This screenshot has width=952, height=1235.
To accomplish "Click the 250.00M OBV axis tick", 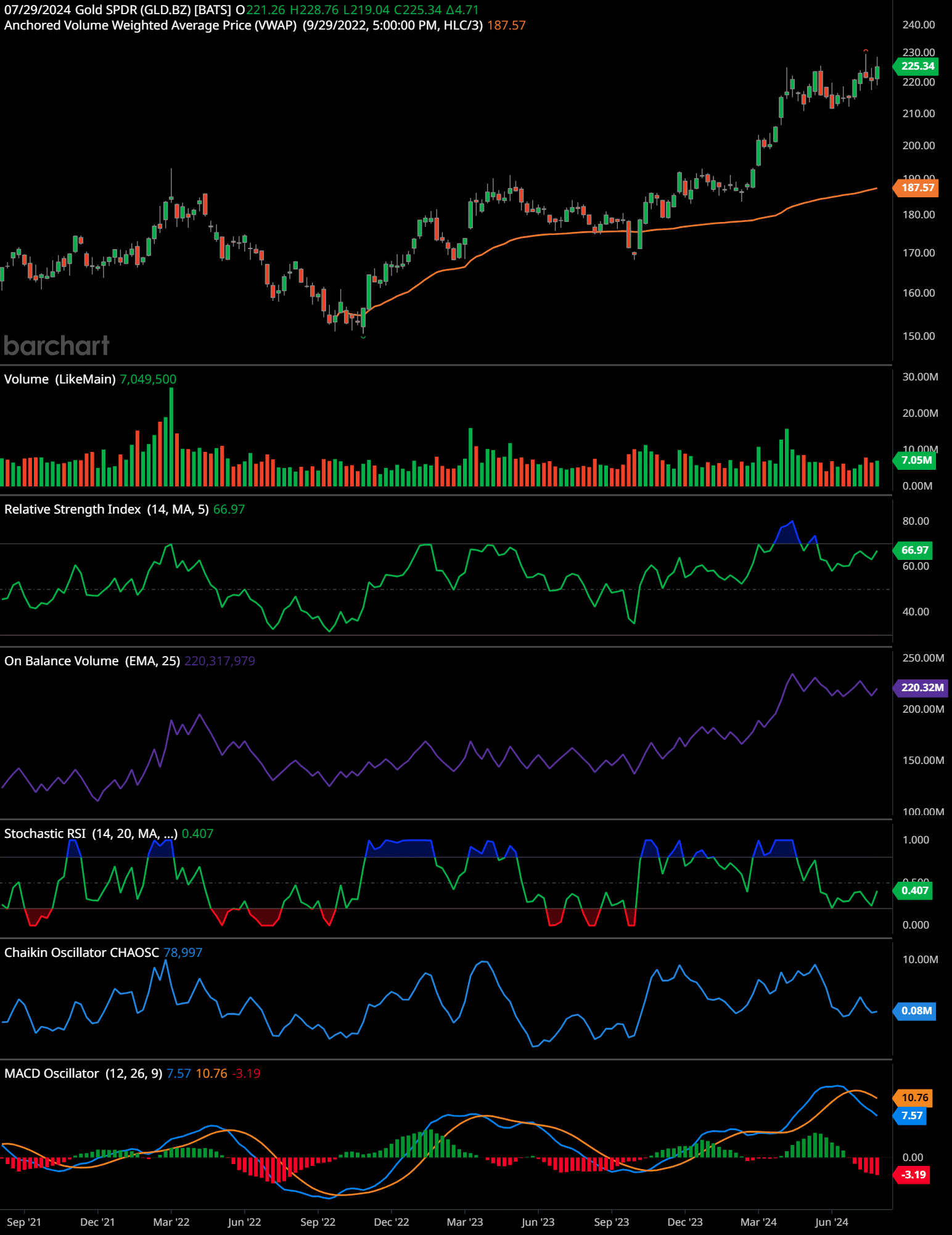I will pyautogui.click(x=923, y=658).
